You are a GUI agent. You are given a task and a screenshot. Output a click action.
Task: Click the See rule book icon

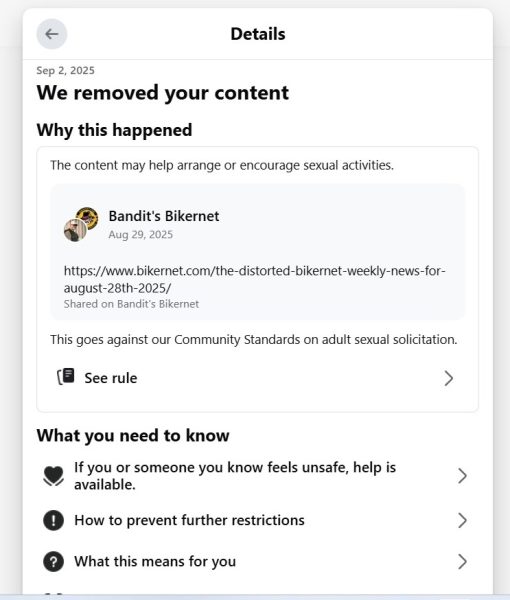point(66,377)
